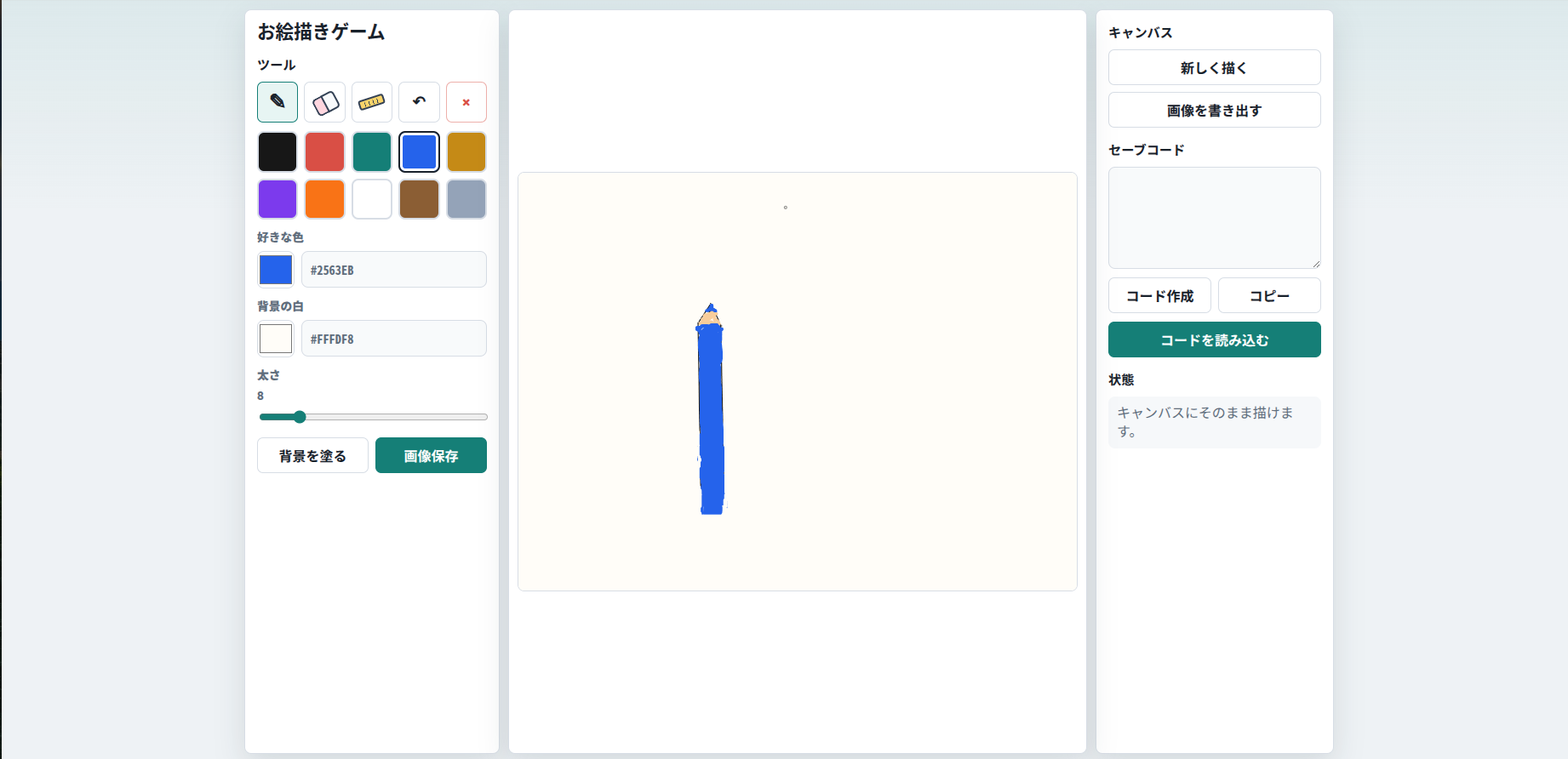
Task: Click the undo arrow tool
Action: 419,102
